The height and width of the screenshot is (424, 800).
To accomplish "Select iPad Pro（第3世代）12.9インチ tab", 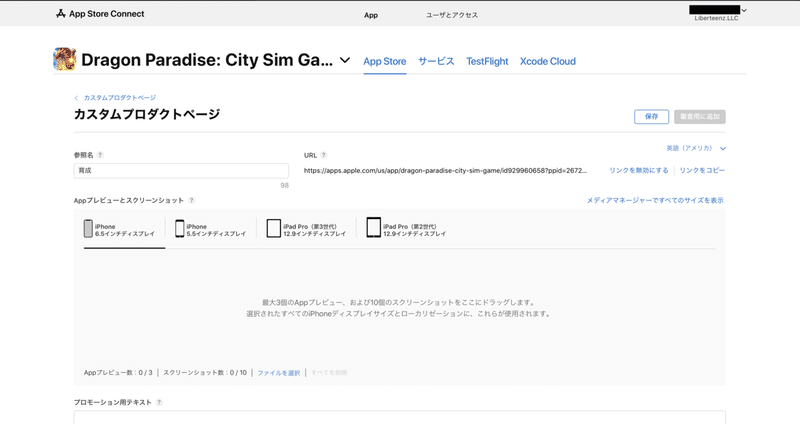I will tap(306, 229).
